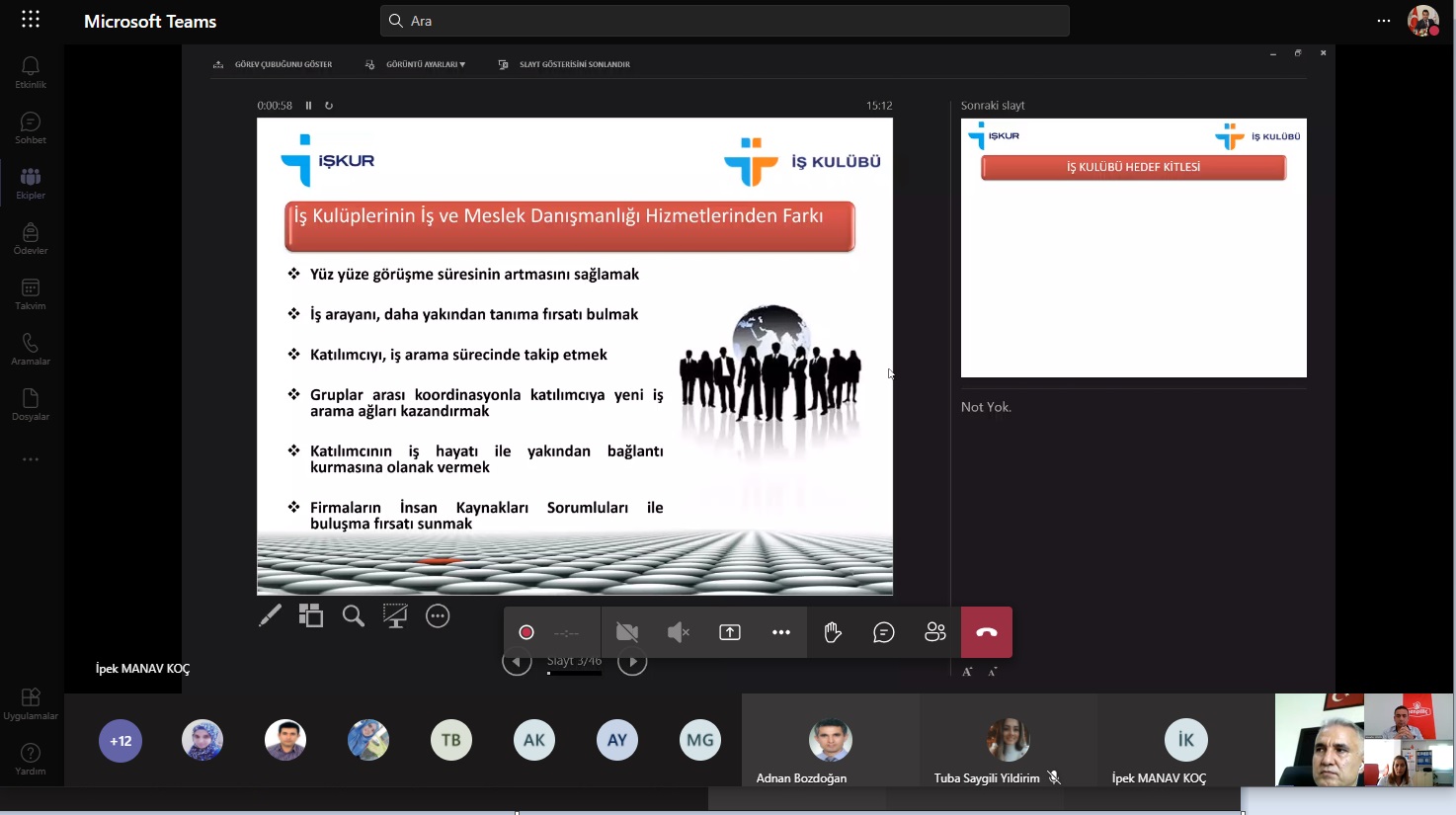Viewport: 1456px width, 815px height.
Task: Select the MG participant avatar
Action: [x=700, y=740]
